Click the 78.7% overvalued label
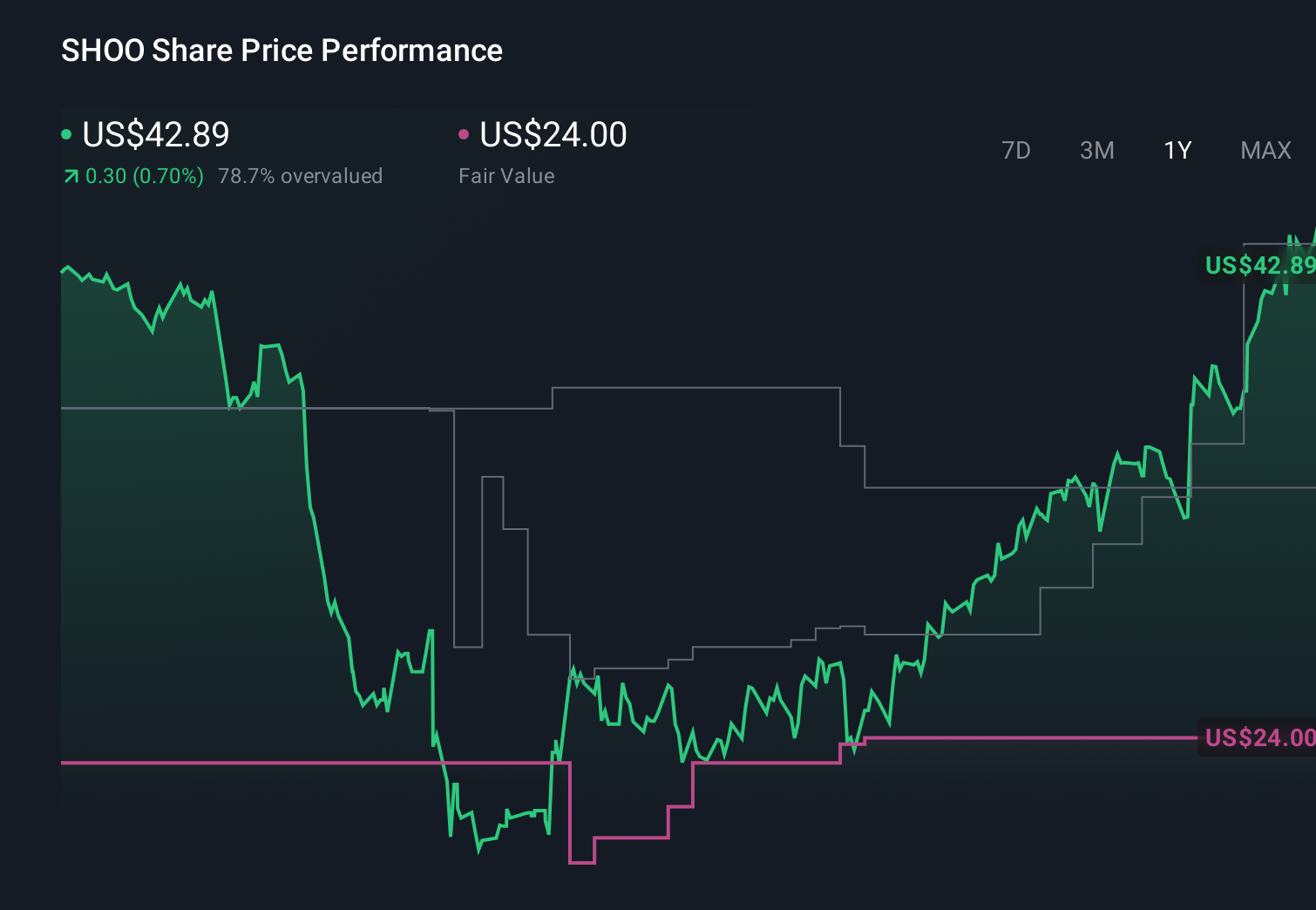This screenshot has width=1316, height=910. 301,175
